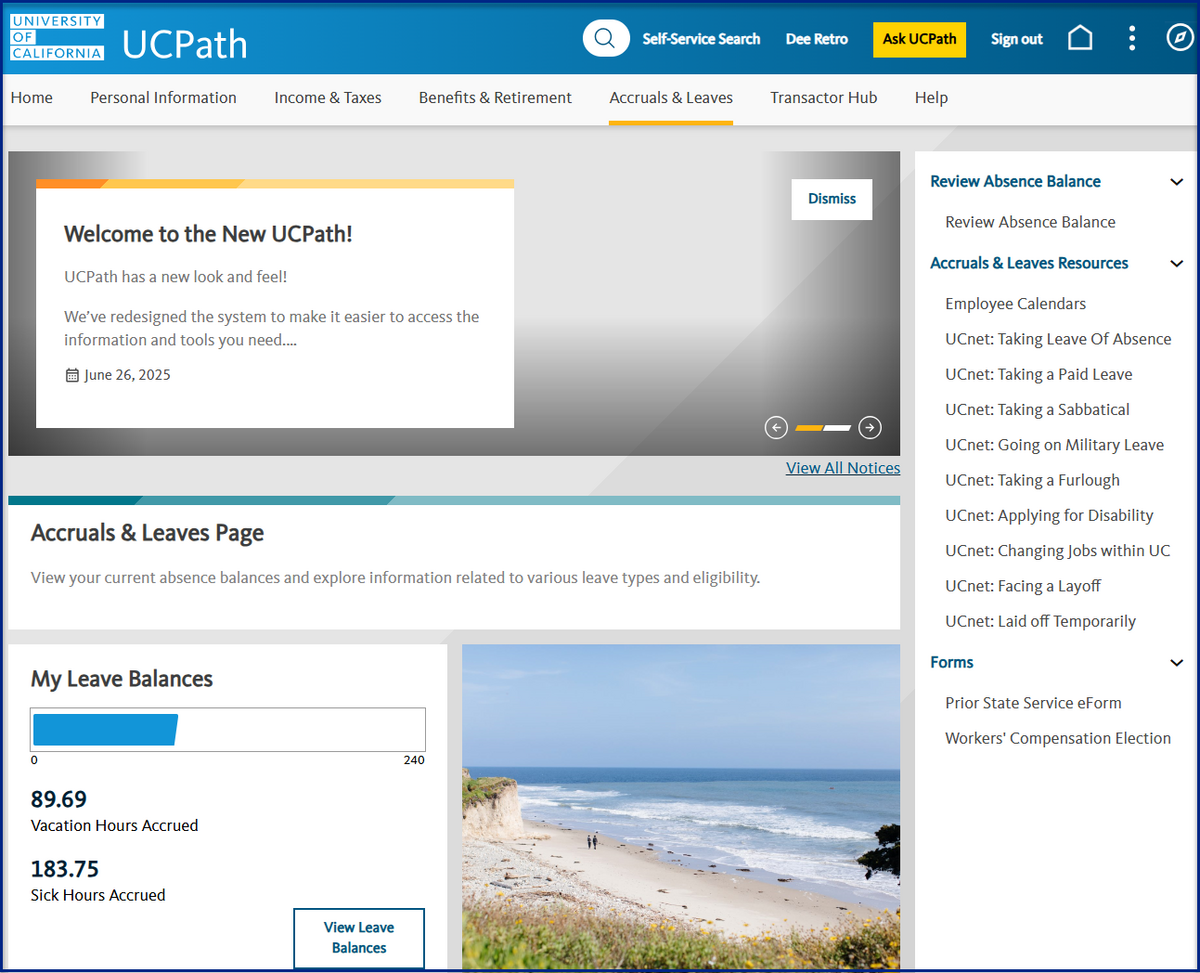Click Self-Service Search
Viewport: 1200px width, 973px height.
coord(701,39)
